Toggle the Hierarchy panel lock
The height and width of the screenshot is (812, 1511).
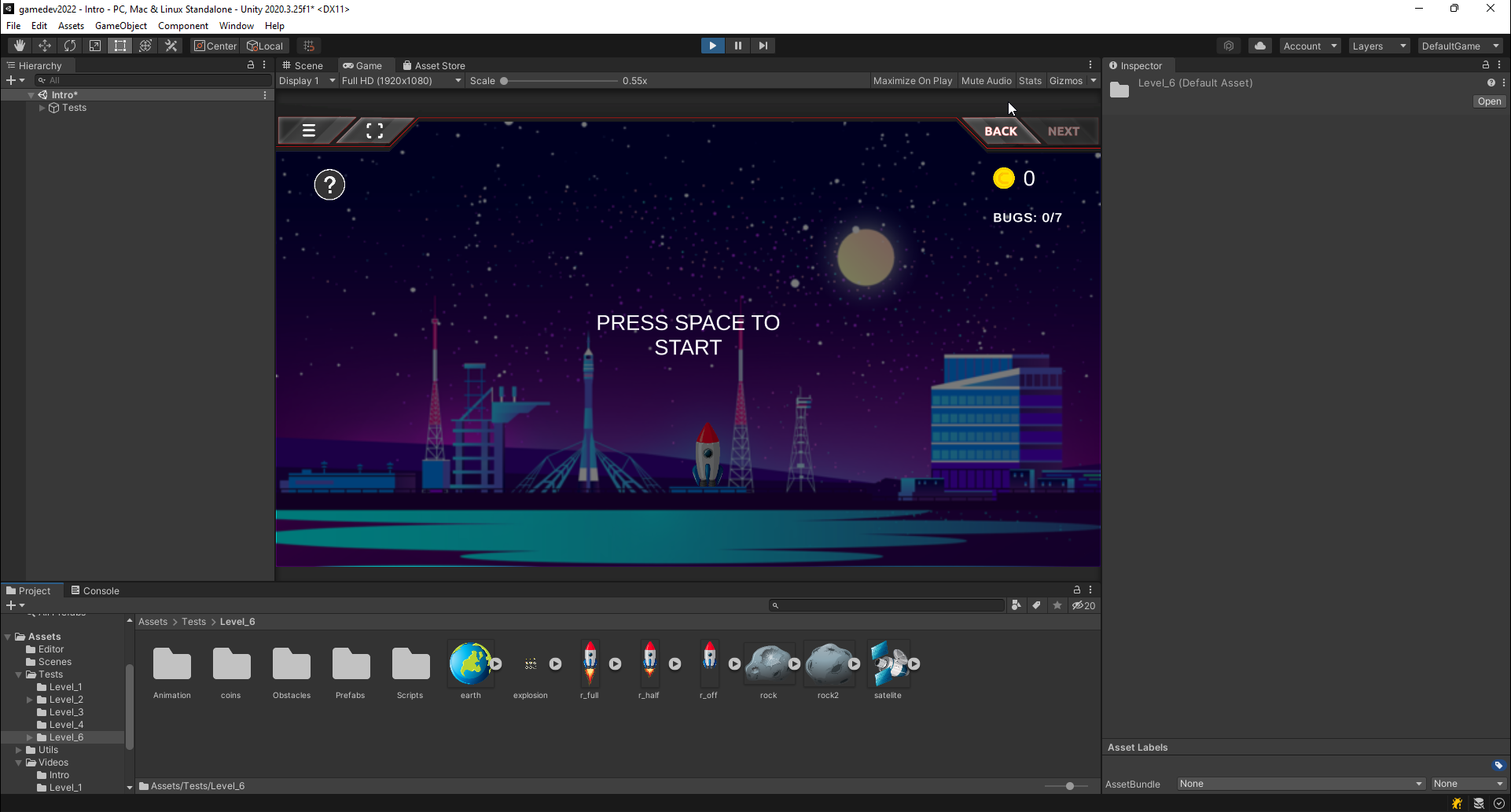[251, 65]
